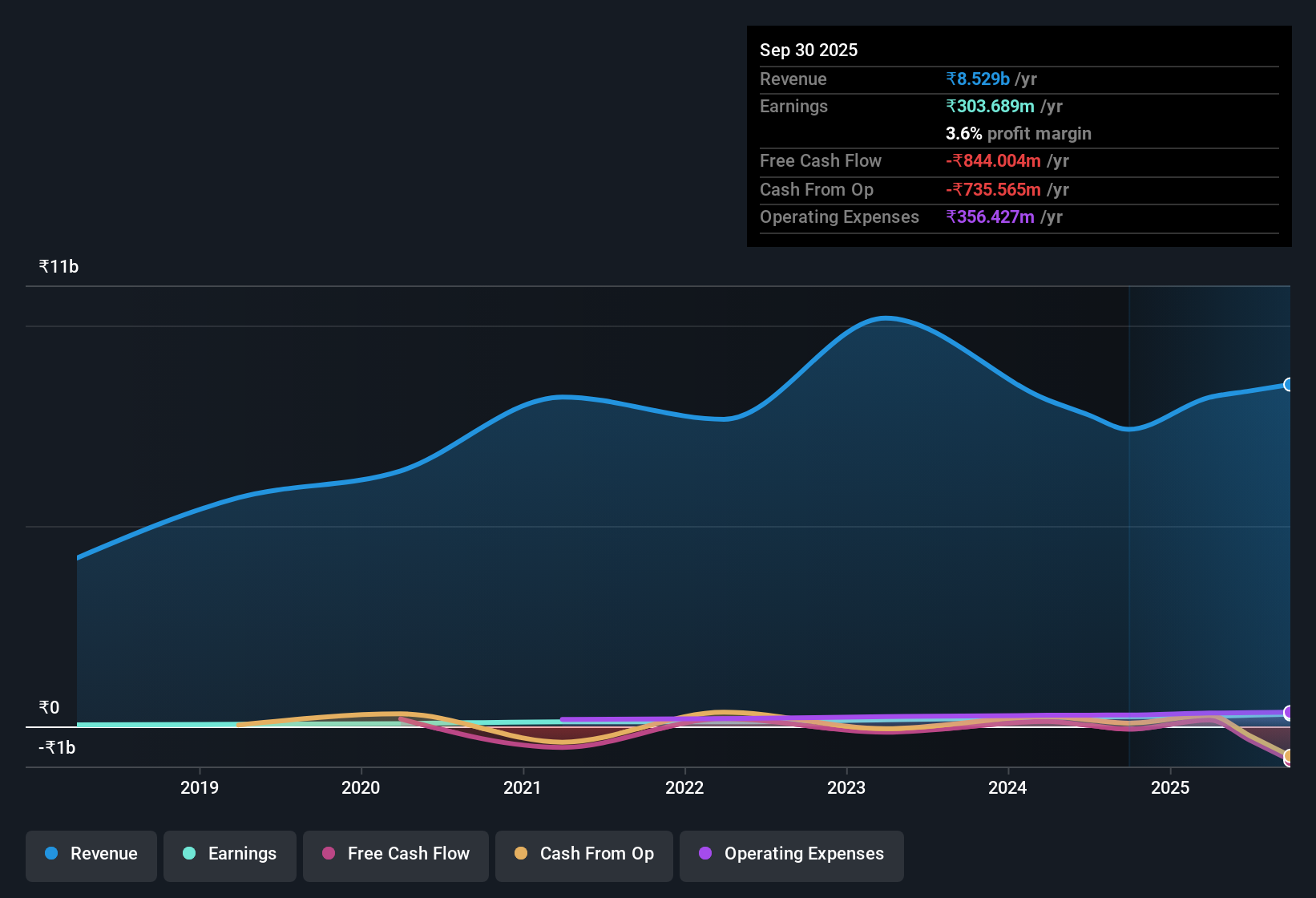Open the Sep 30 2025 tooltip header
Viewport: 1316px width, 898px height.
(809, 50)
